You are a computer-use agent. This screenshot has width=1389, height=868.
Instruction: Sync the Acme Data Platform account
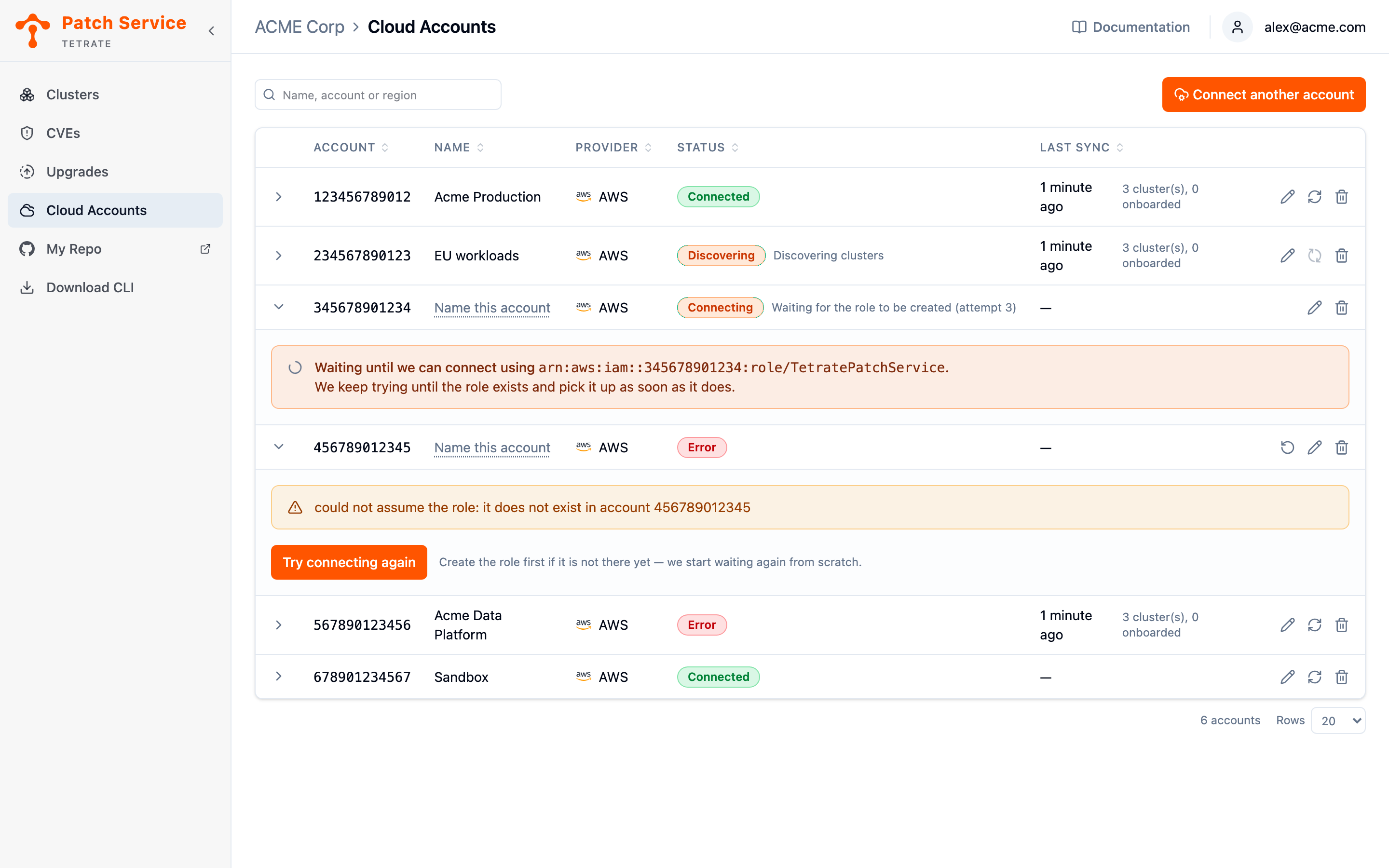click(1314, 624)
